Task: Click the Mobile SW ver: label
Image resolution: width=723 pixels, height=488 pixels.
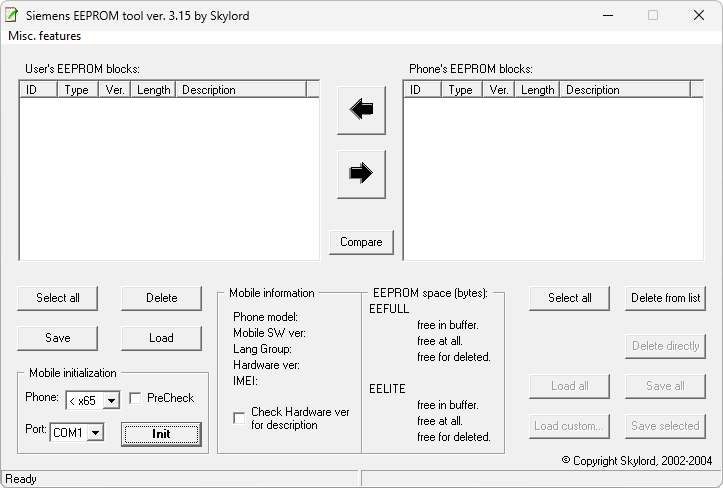Action: [269, 333]
